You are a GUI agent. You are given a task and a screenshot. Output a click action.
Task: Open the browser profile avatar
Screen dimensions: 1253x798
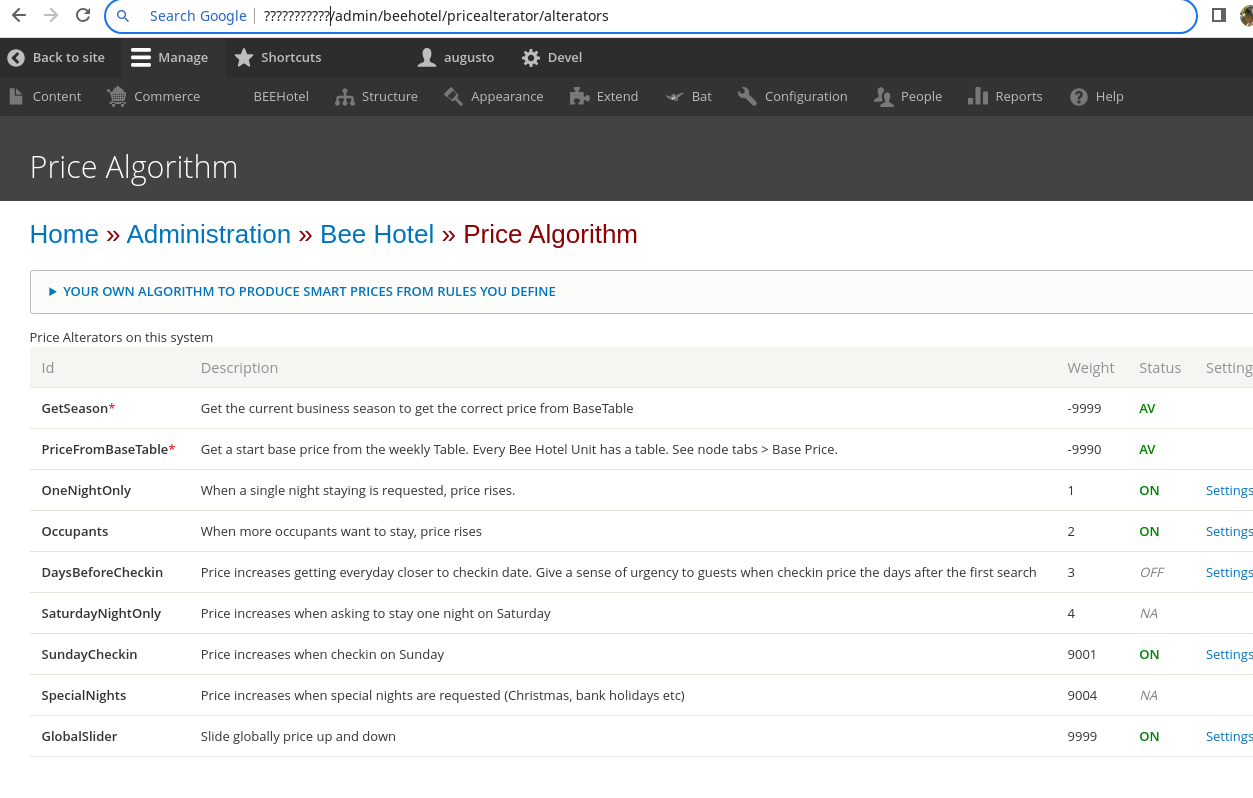(x=1246, y=15)
